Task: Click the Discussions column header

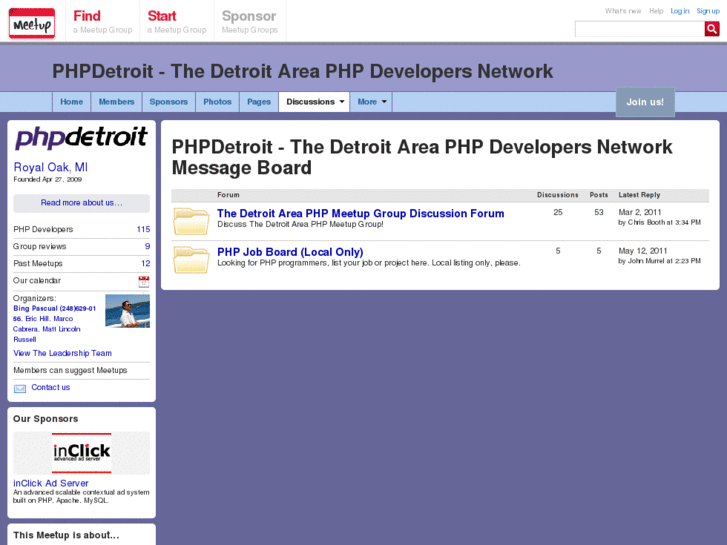Action: [557, 195]
